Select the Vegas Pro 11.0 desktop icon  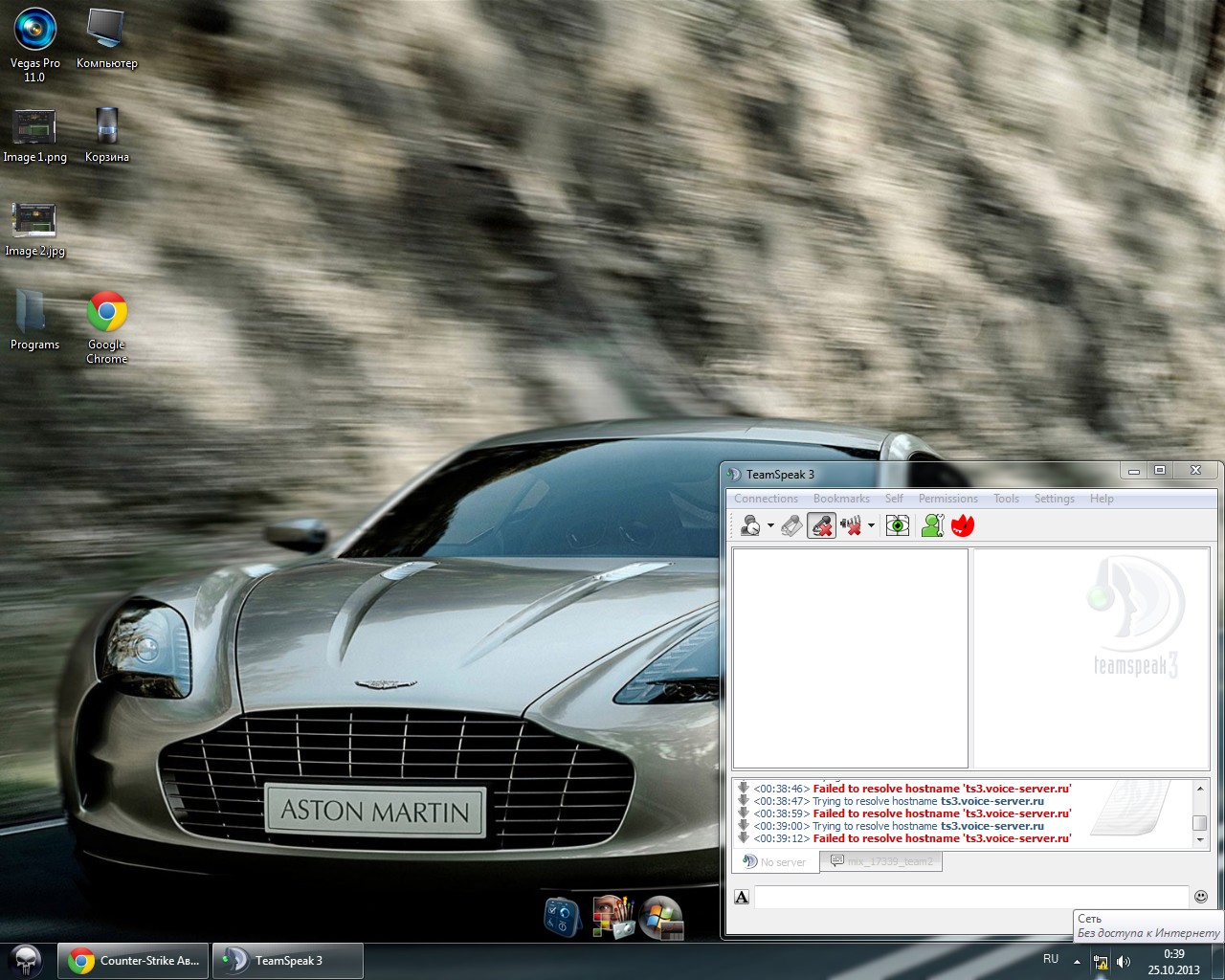[x=34, y=45]
